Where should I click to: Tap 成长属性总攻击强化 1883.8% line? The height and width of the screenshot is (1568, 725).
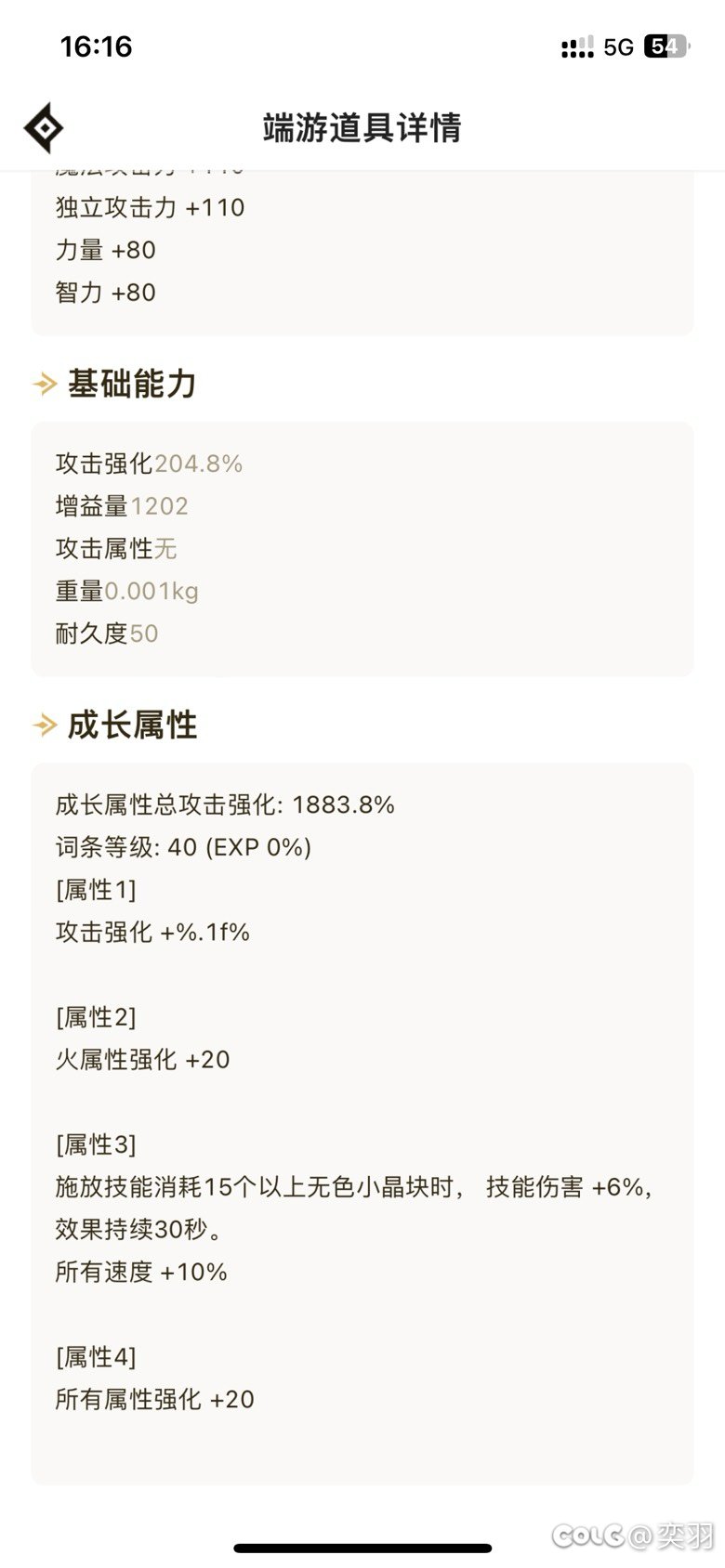pyautogui.click(x=225, y=804)
